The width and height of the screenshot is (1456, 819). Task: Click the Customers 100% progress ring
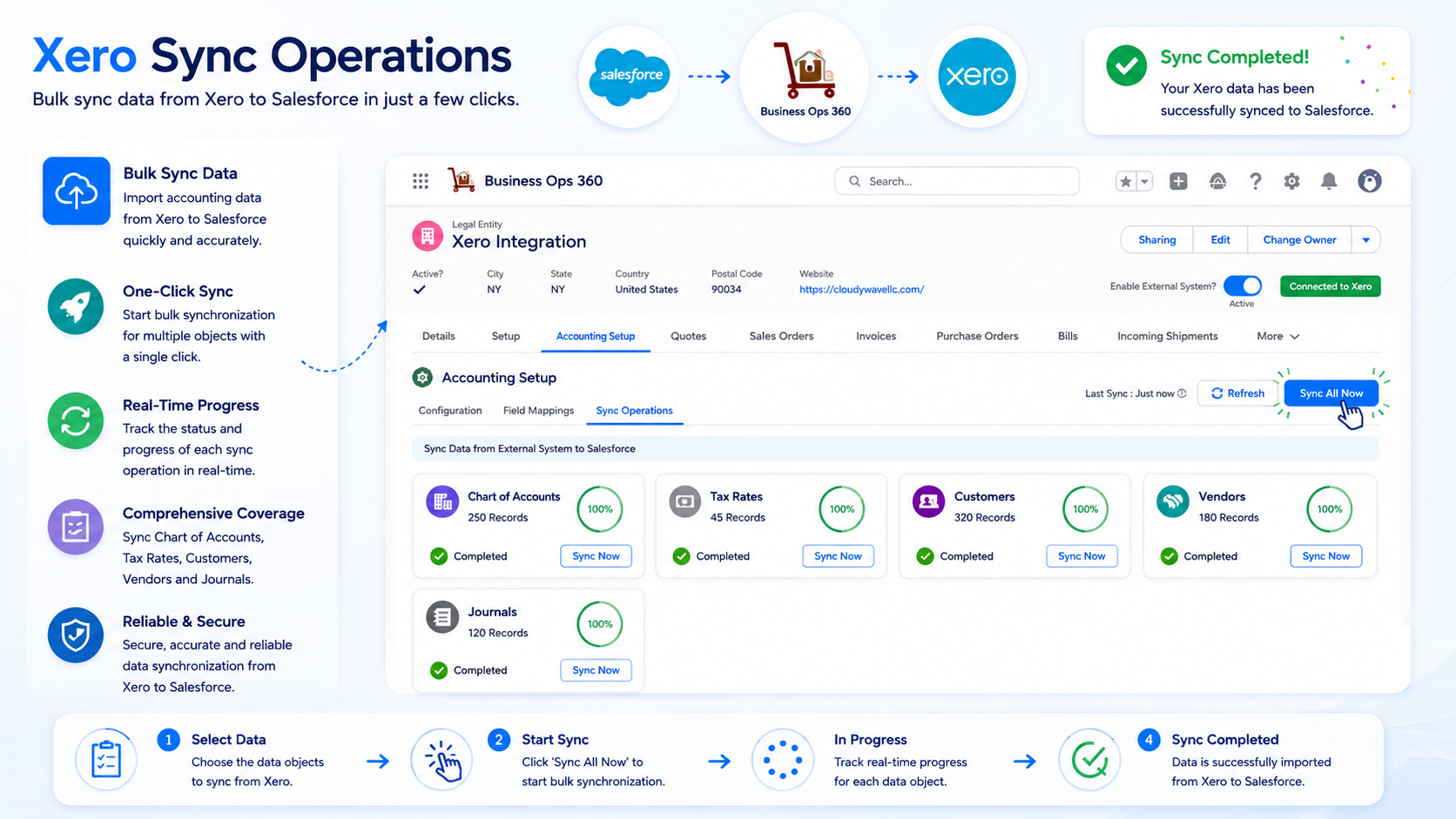tap(1085, 509)
